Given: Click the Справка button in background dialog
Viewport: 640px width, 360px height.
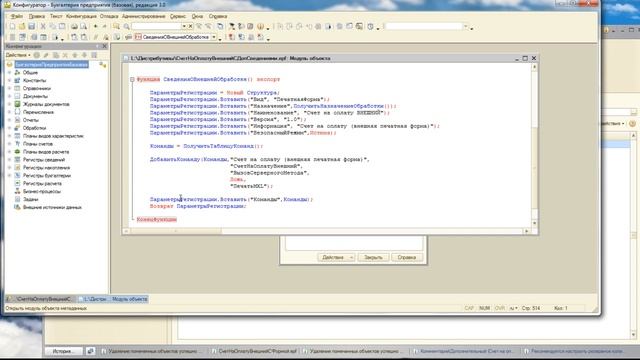Looking at the screenshot, I should tap(407, 257).
